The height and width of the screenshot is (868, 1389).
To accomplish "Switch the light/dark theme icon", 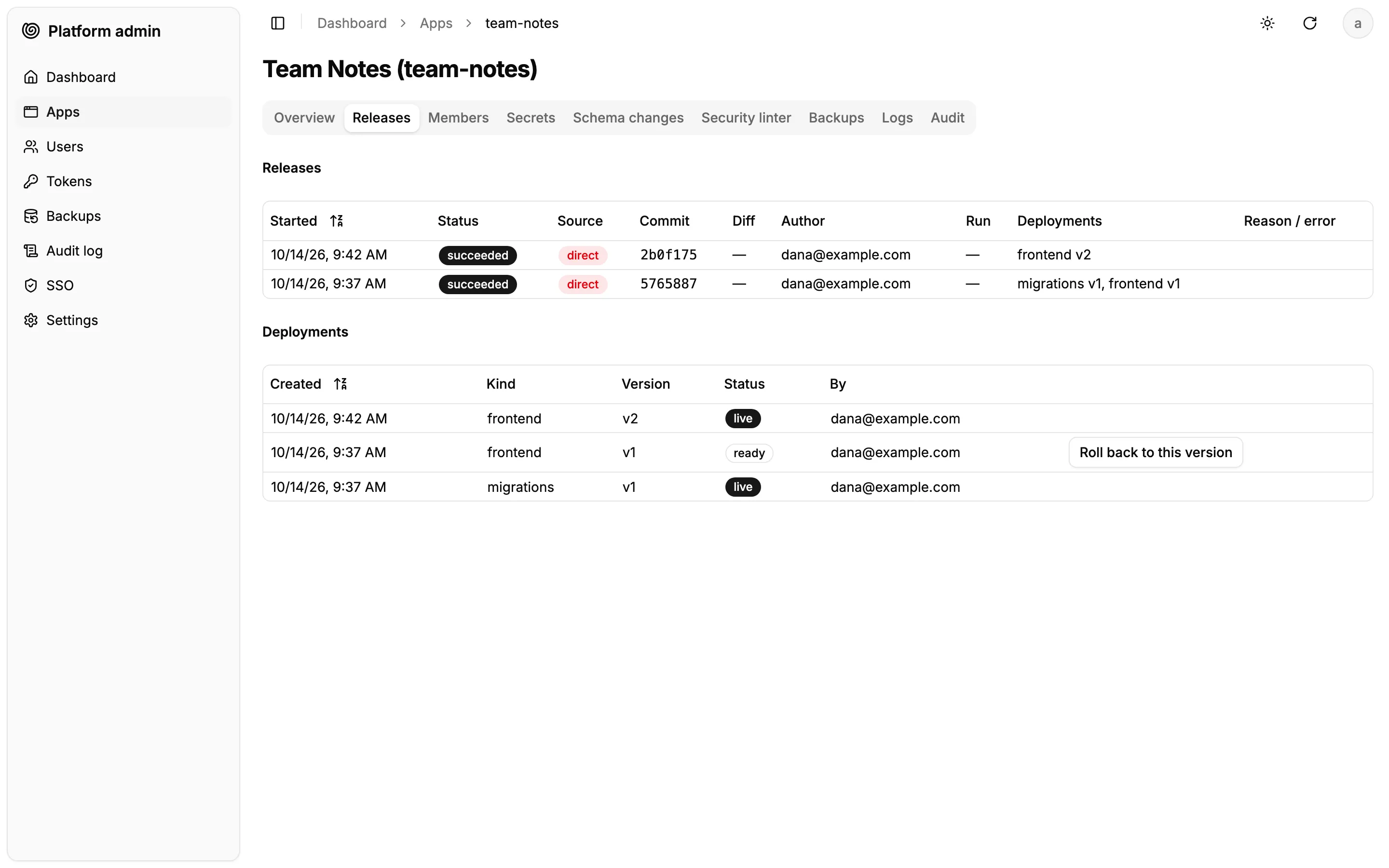I will coord(1267,23).
